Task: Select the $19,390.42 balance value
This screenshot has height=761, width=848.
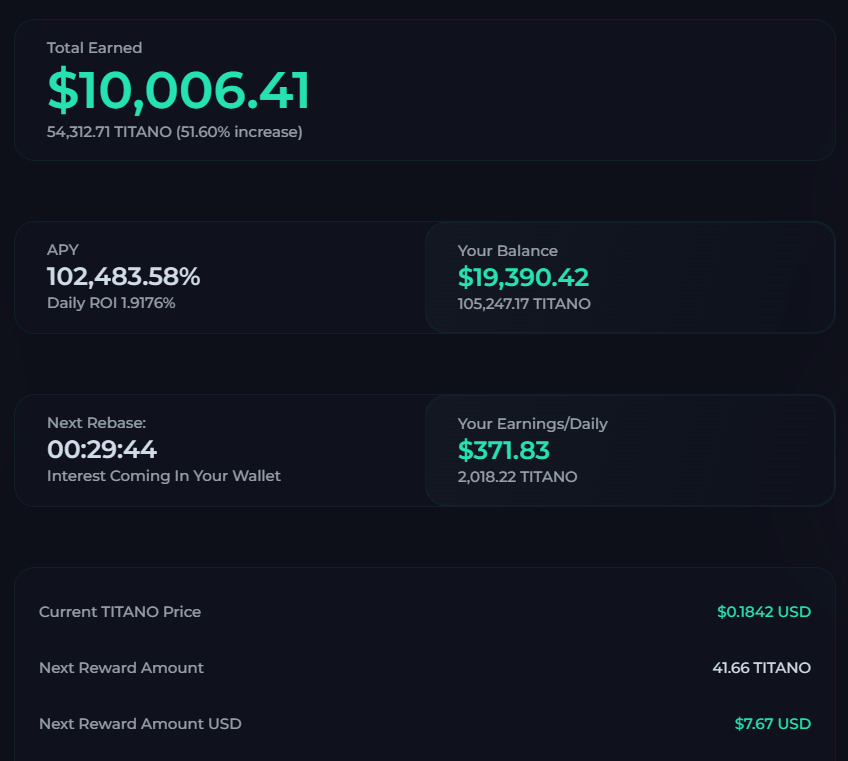Action: pos(523,277)
